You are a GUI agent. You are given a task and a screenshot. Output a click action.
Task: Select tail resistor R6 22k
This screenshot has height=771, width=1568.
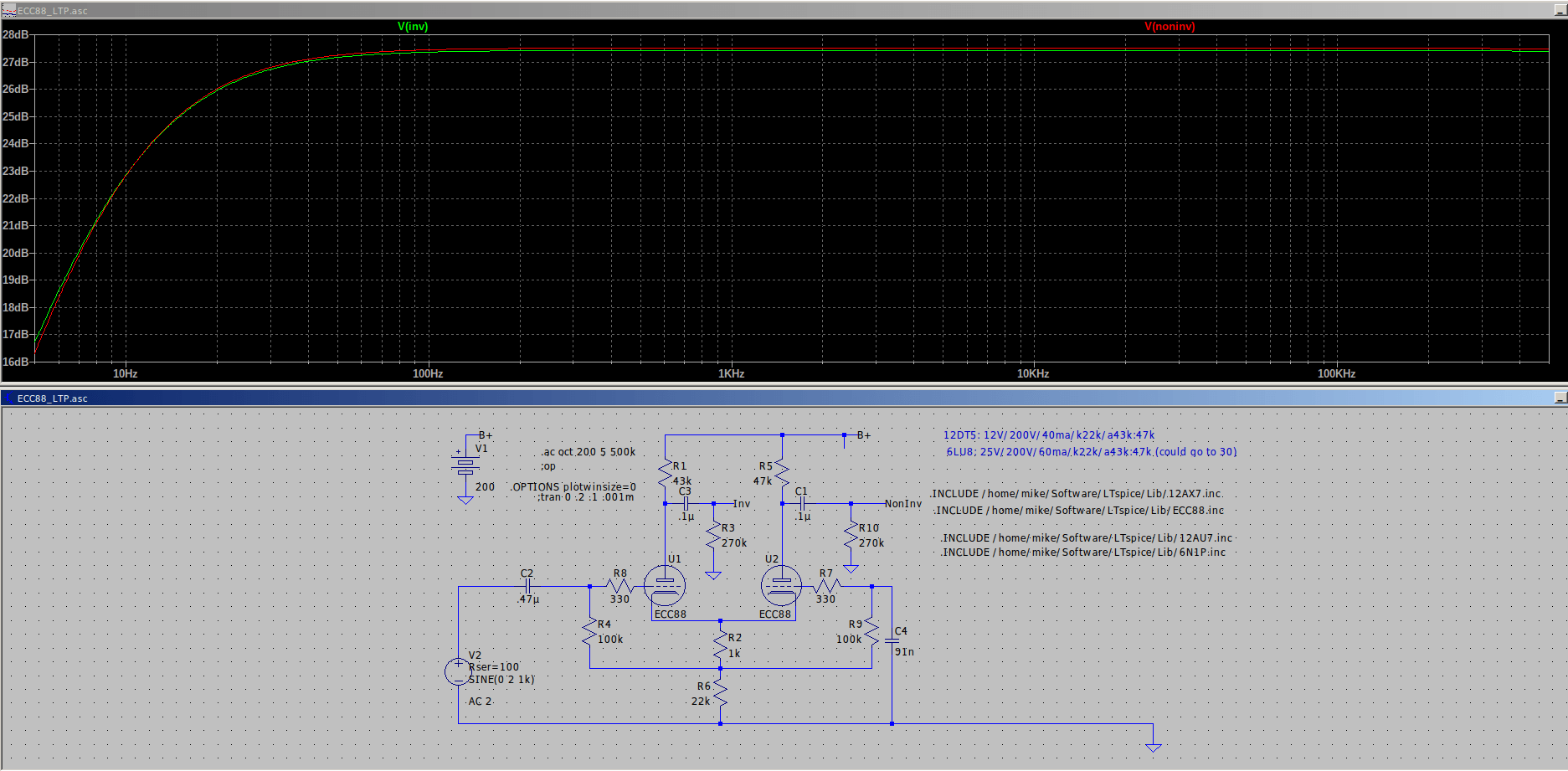(x=721, y=694)
